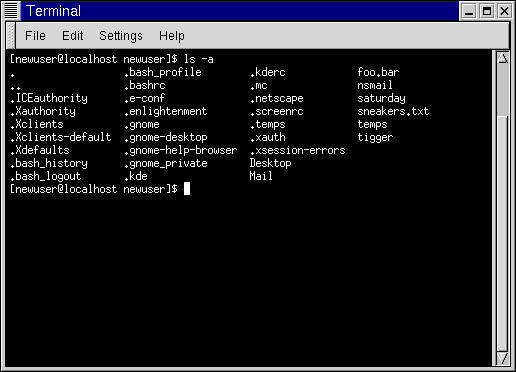The image size is (516, 372).
Task: Open the Settings menu
Action: [x=121, y=36]
